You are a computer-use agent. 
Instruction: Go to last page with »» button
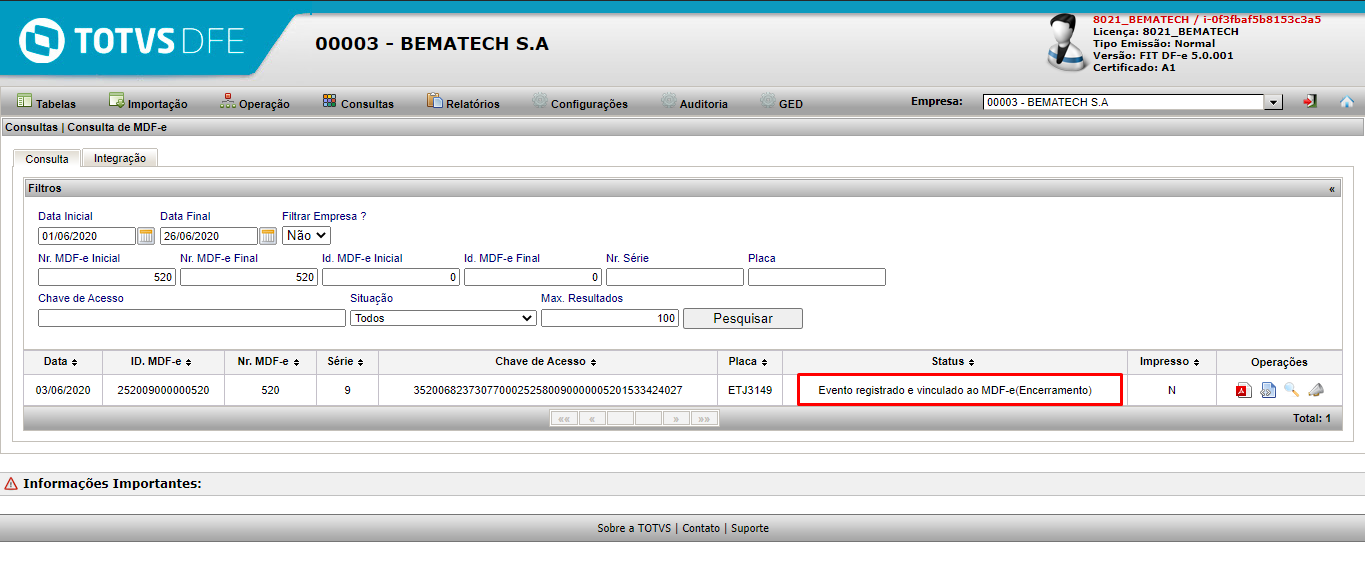point(704,418)
